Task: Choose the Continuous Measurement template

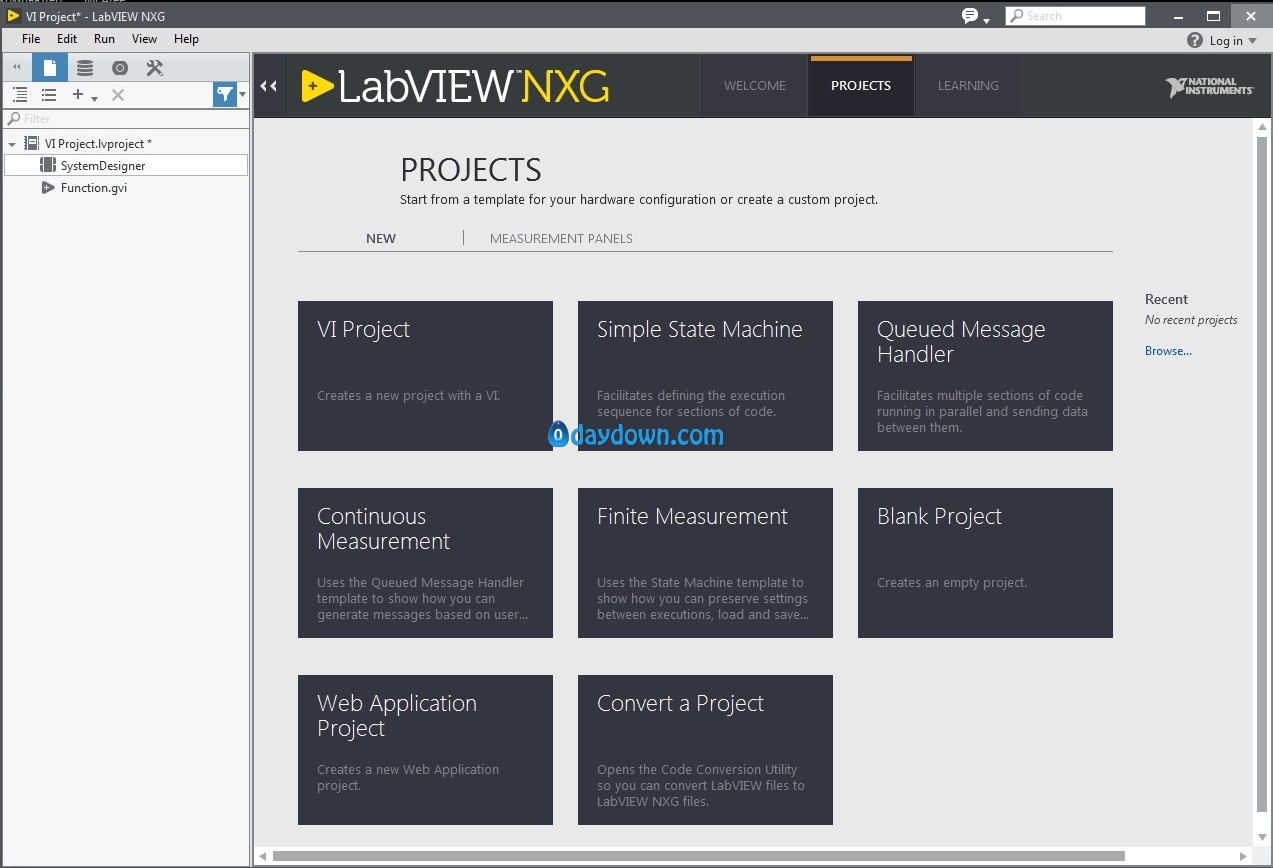Action: tap(425, 563)
